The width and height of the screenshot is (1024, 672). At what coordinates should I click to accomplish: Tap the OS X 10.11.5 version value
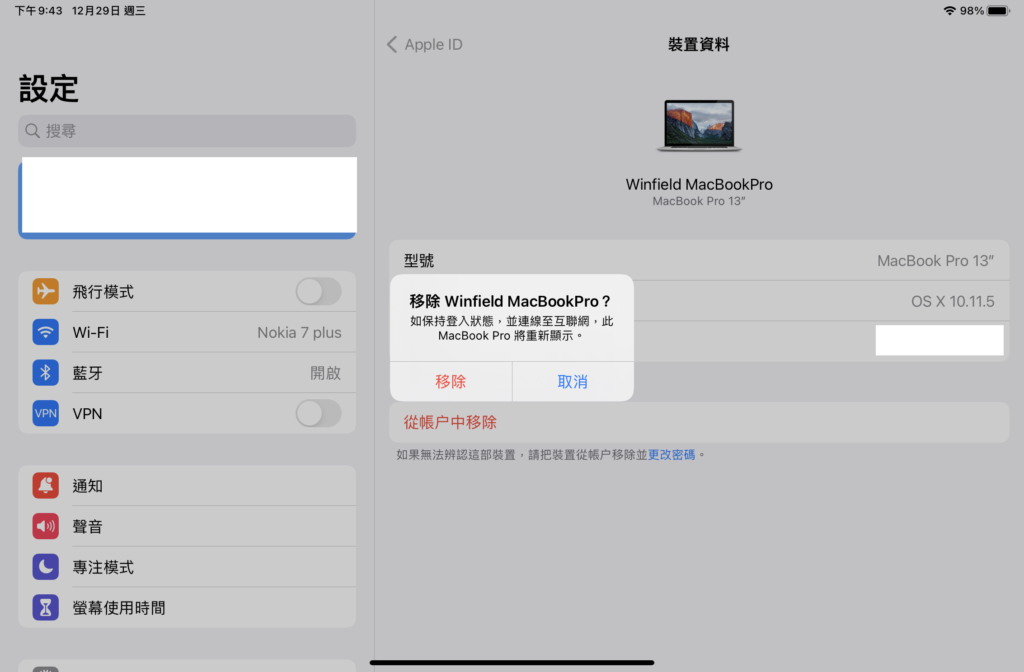point(953,301)
